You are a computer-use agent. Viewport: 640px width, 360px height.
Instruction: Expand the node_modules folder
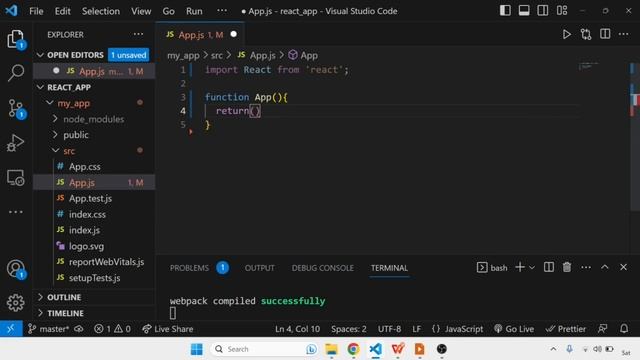tap(55, 119)
